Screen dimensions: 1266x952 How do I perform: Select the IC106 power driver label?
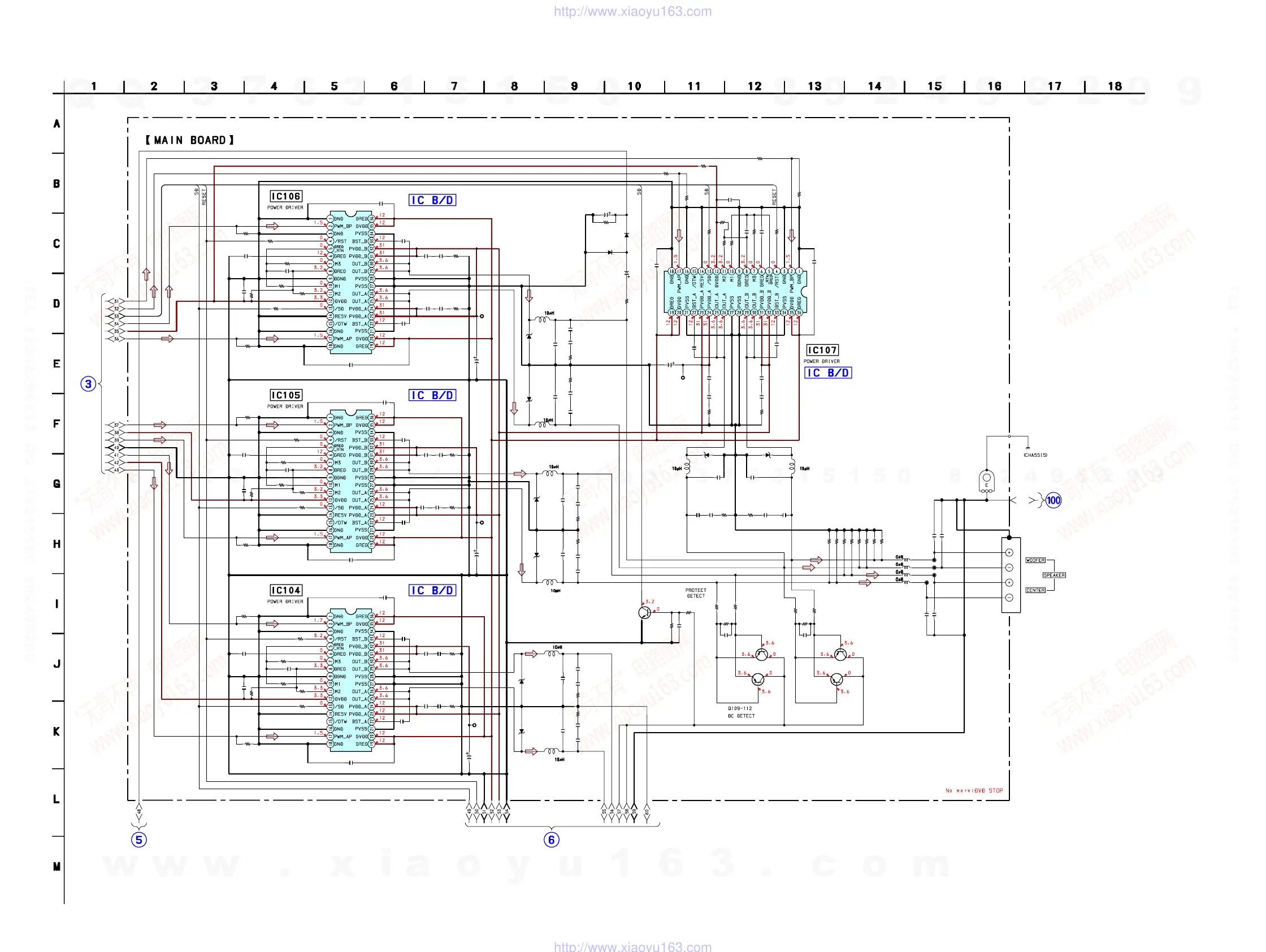[285, 196]
